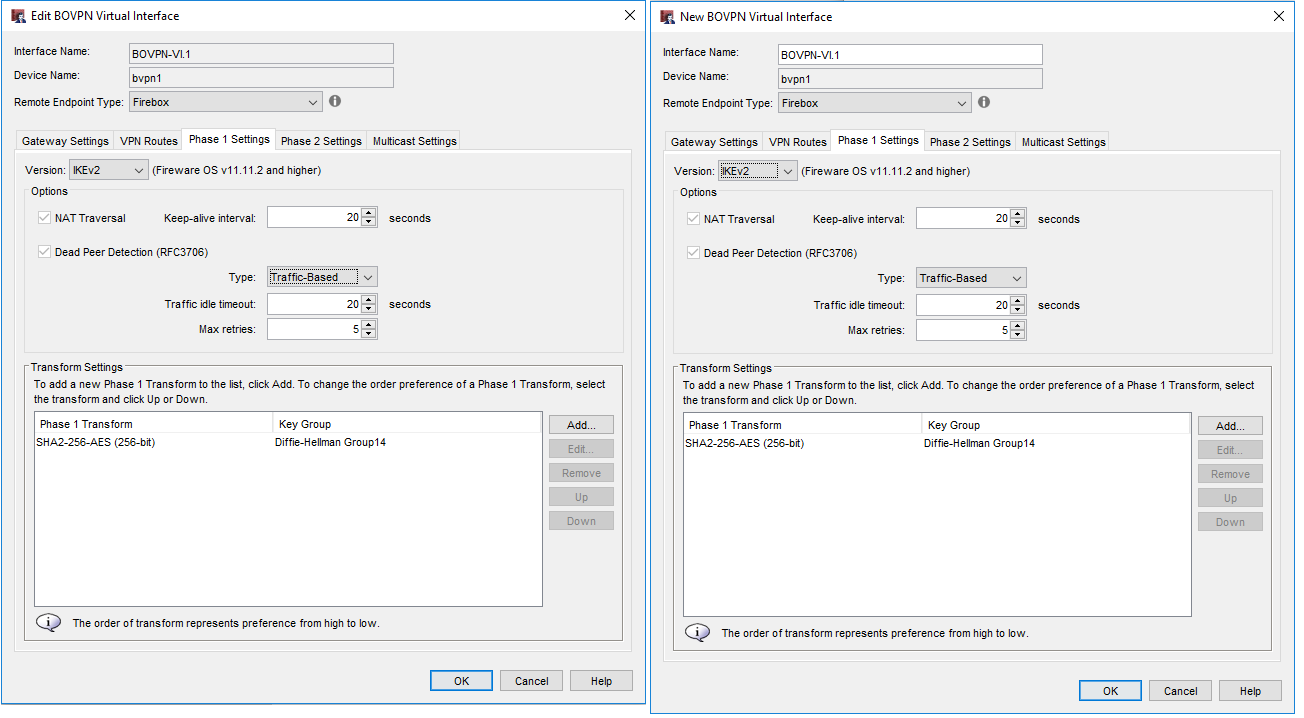Toggle NAT Traversal checkbox in Edit dialog
Screen dimensions: 1304x718
click(44, 218)
